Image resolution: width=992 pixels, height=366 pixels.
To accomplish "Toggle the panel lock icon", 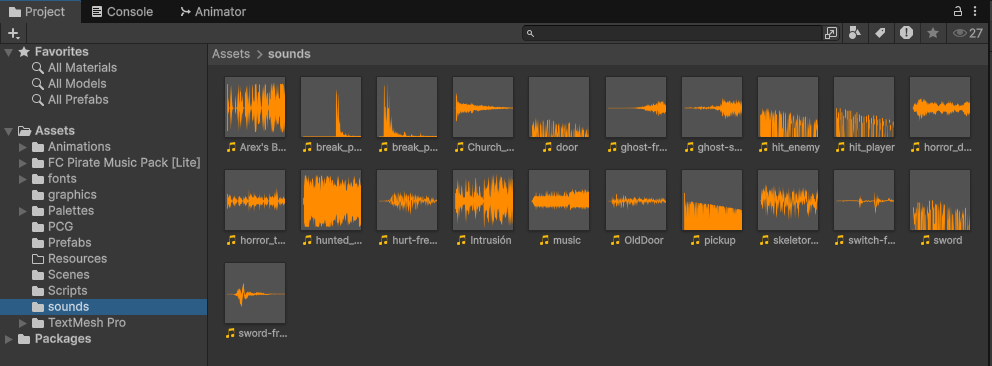I will click(958, 11).
